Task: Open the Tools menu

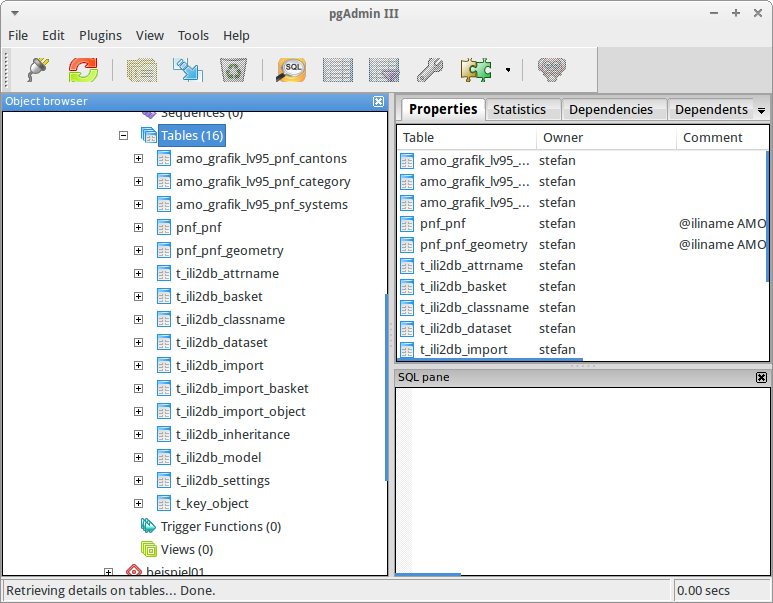Action: click(x=193, y=35)
